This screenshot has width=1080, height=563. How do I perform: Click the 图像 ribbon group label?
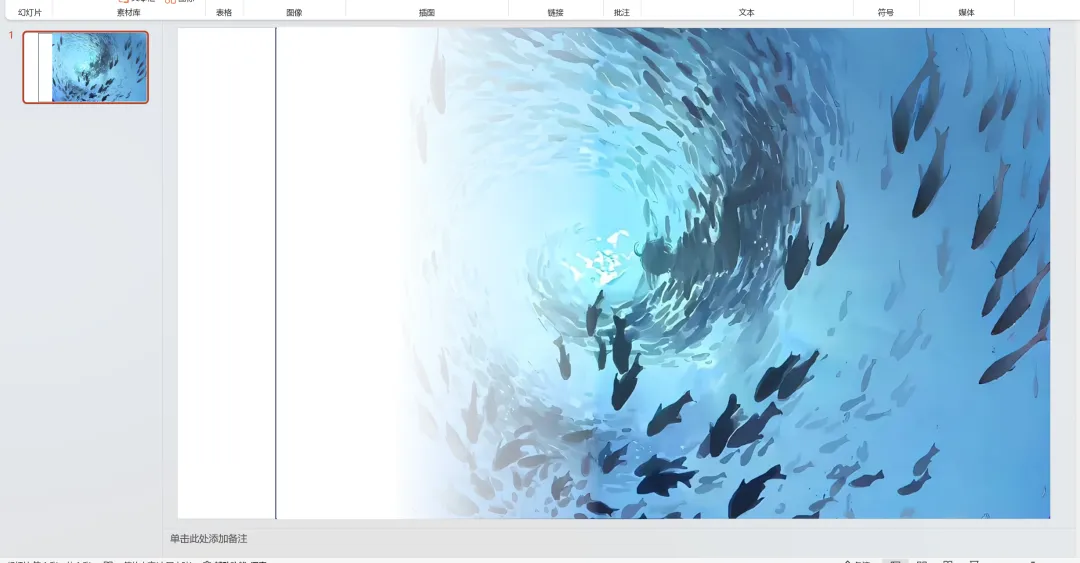[x=294, y=12]
